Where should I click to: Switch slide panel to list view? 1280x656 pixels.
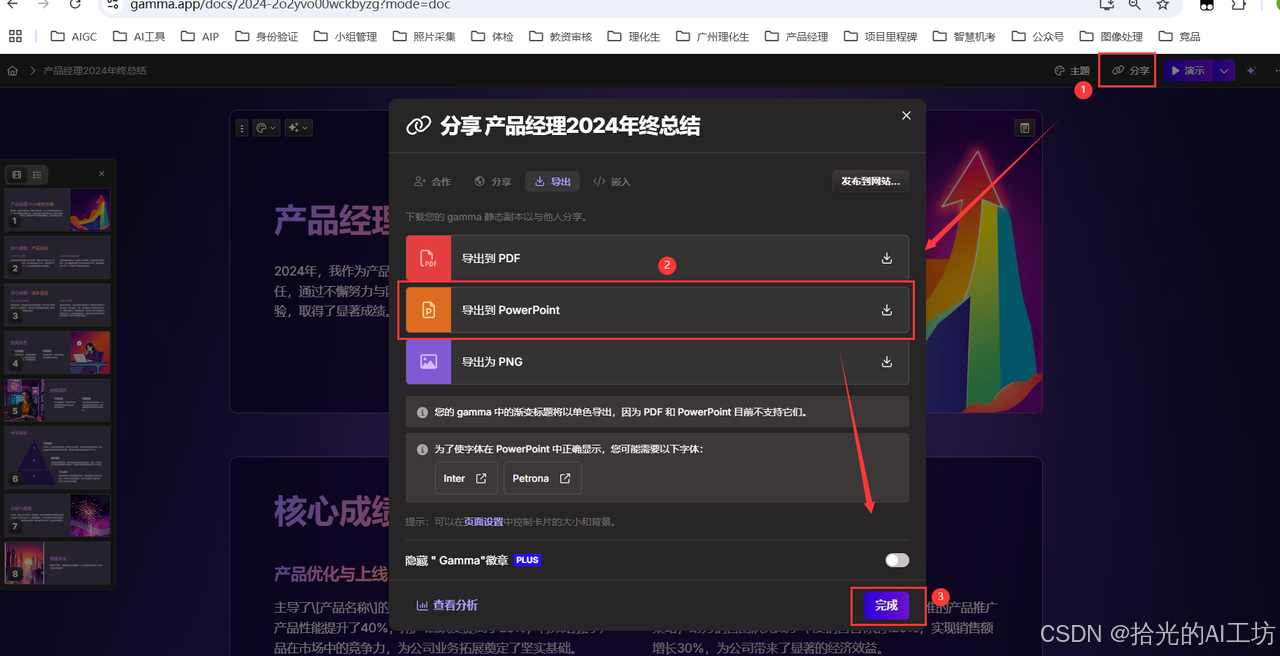click(37, 174)
